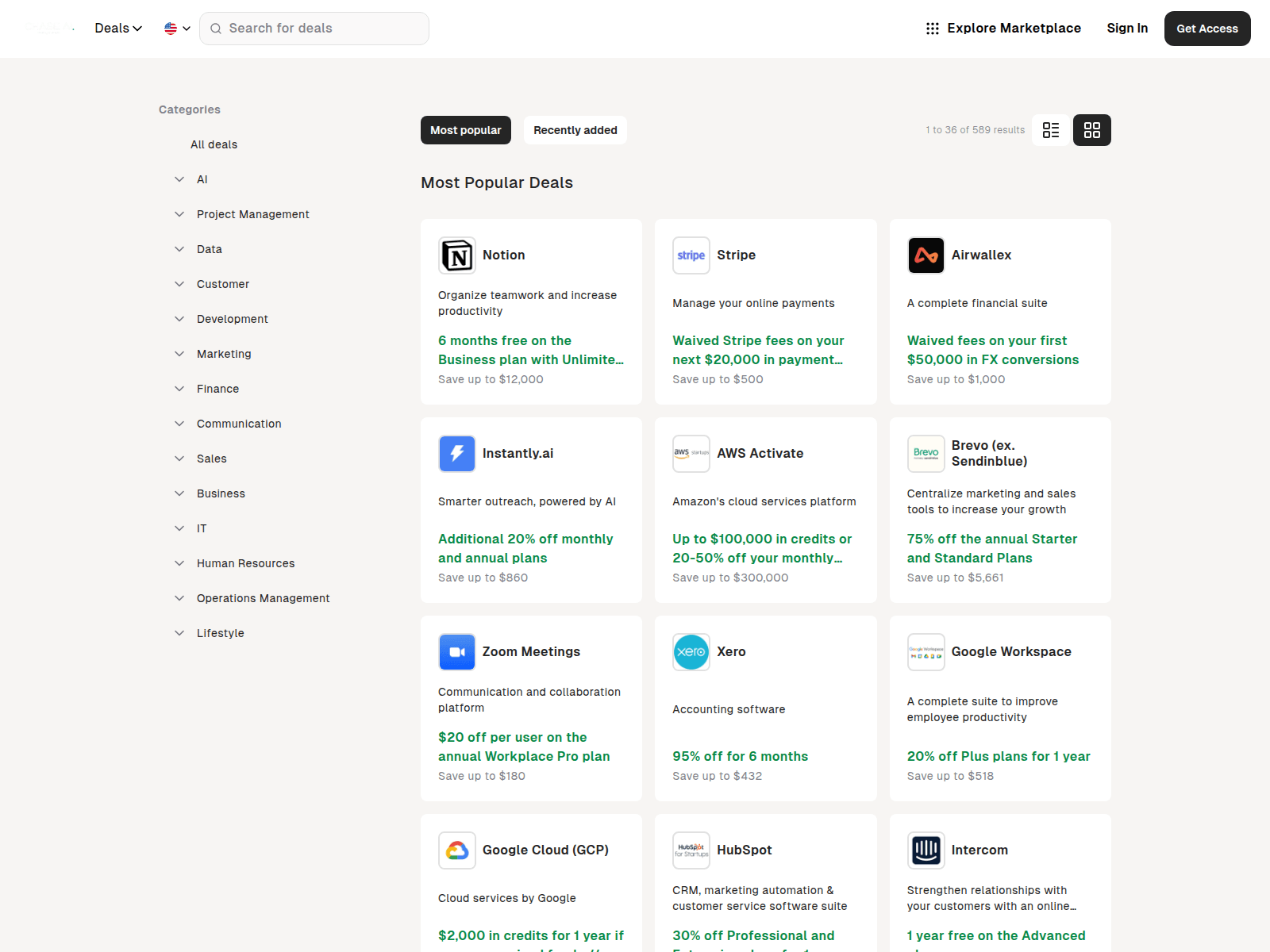Click the Sign In link
The image size is (1270, 952).
pos(1127,29)
